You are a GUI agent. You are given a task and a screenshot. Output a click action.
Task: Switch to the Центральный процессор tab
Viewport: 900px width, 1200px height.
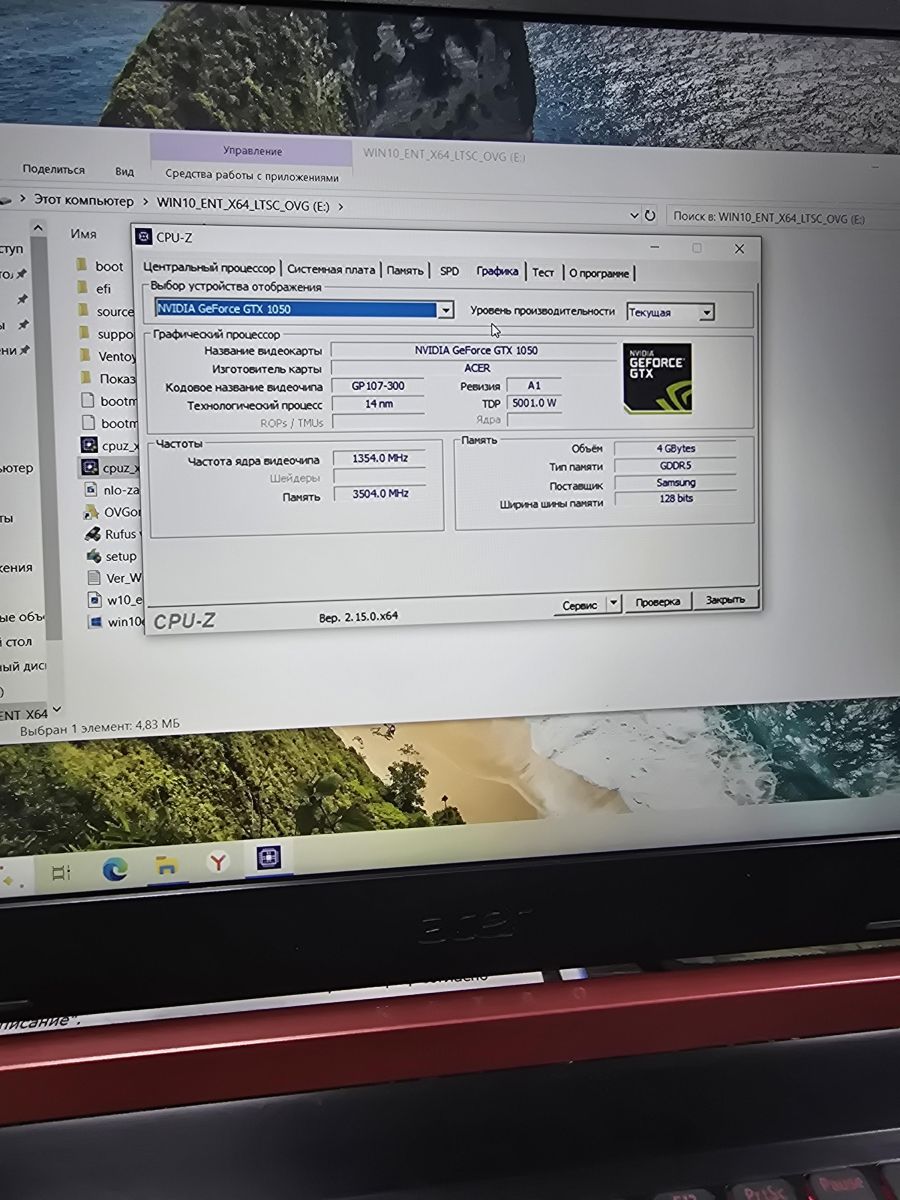pos(208,268)
